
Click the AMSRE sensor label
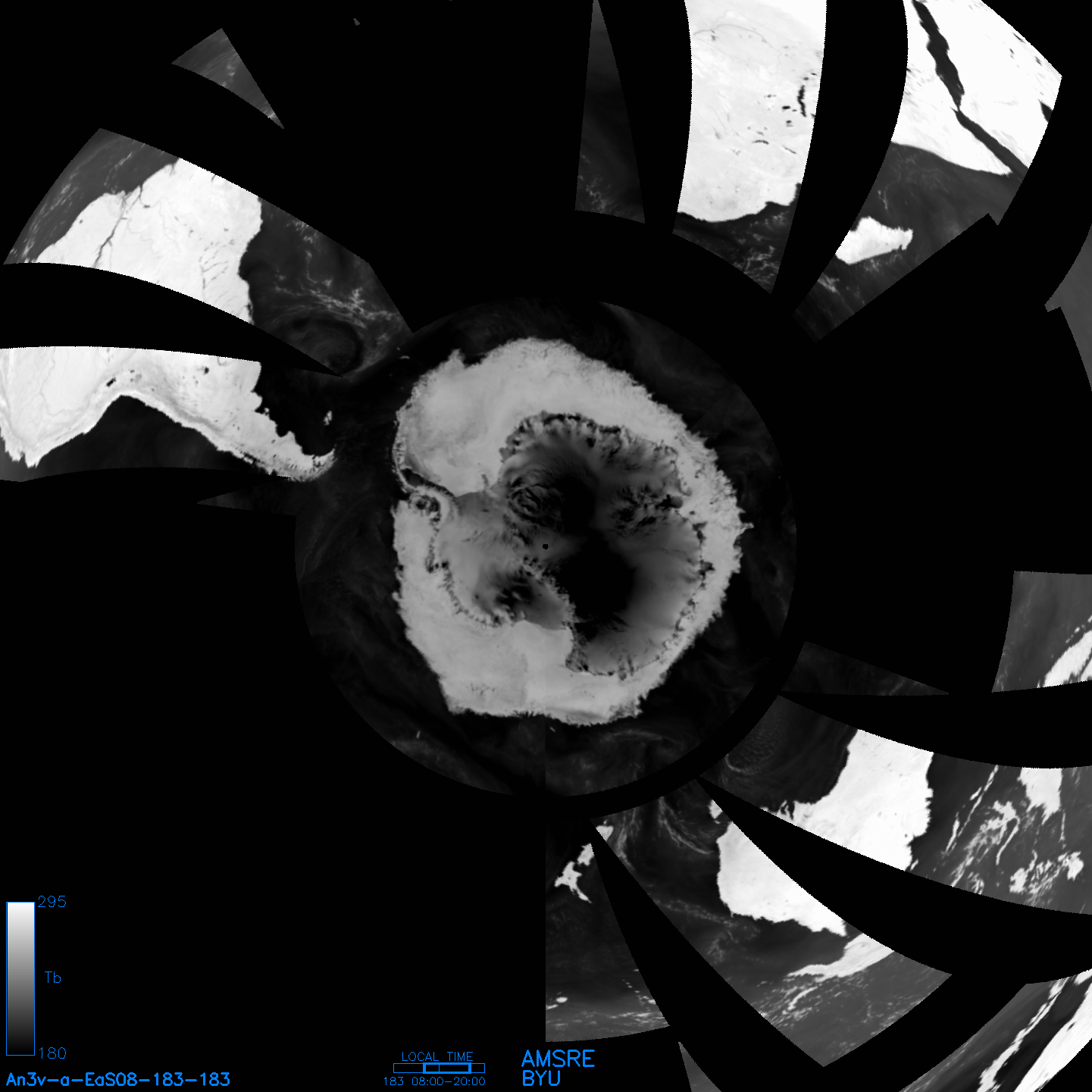[x=559, y=1059]
